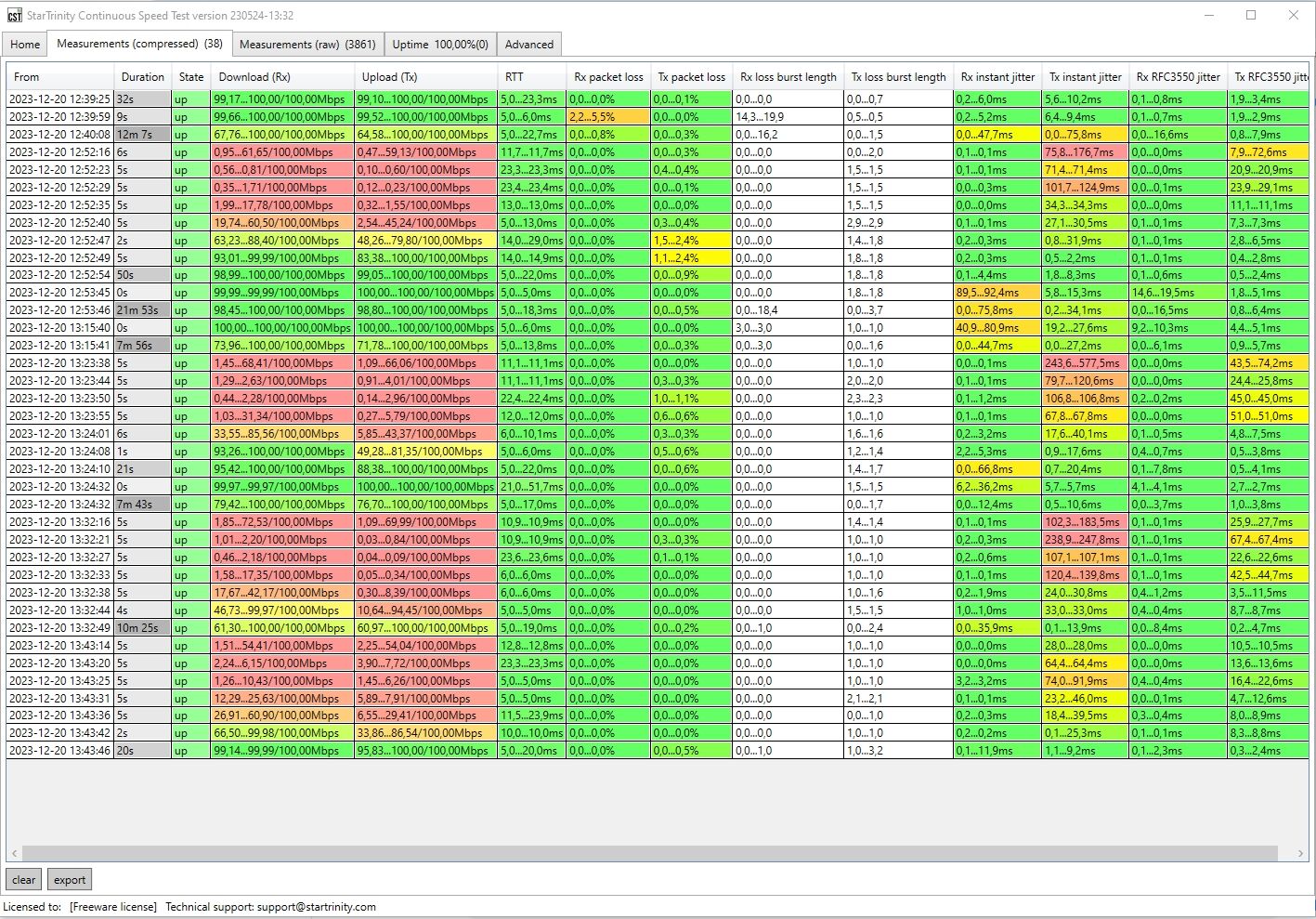The image size is (1316, 919).
Task: Click the 40,9...80,9ms Rx jitter cell
Action: (997, 328)
